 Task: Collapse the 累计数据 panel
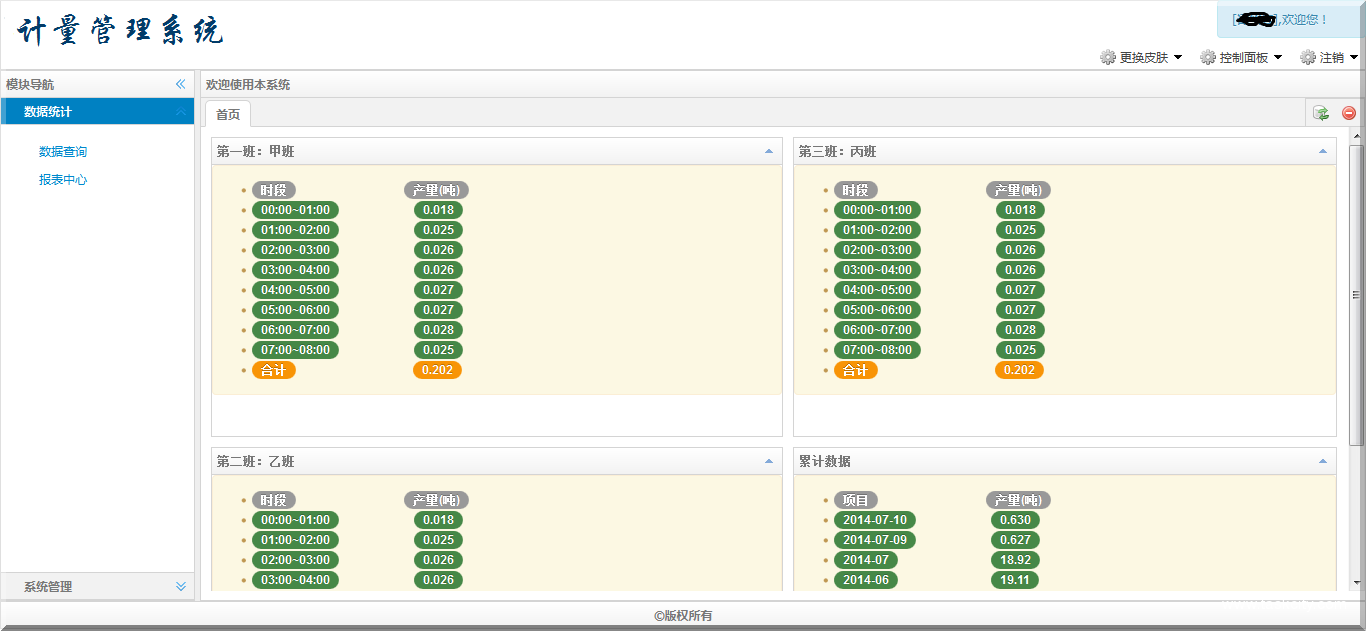click(1323, 462)
